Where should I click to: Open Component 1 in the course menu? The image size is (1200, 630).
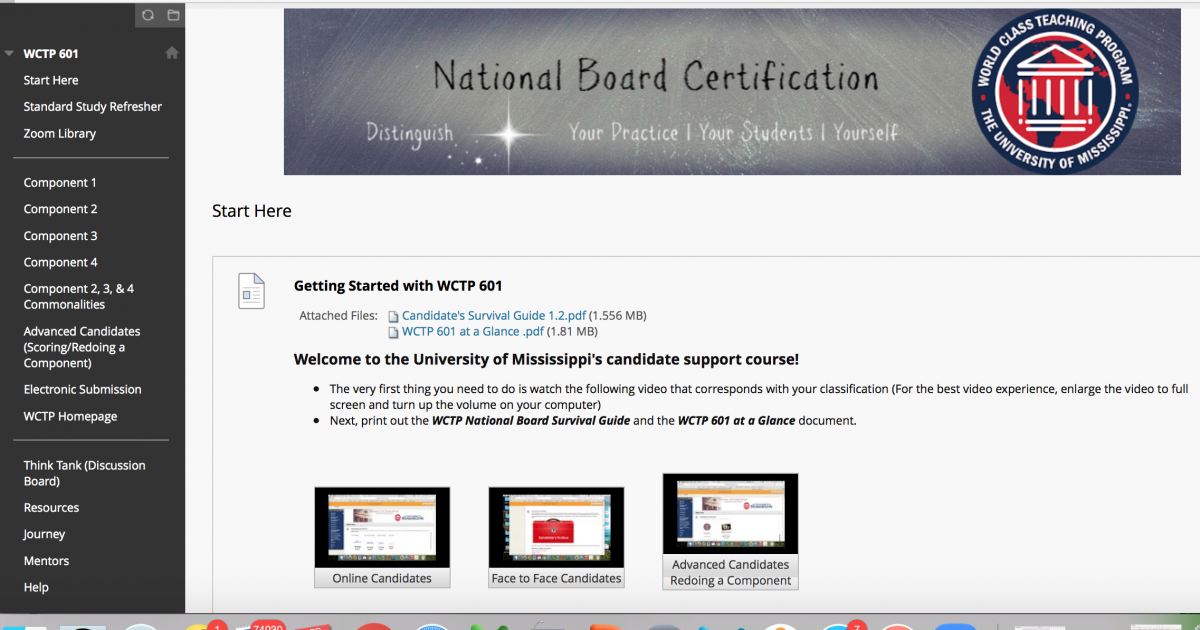[60, 183]
